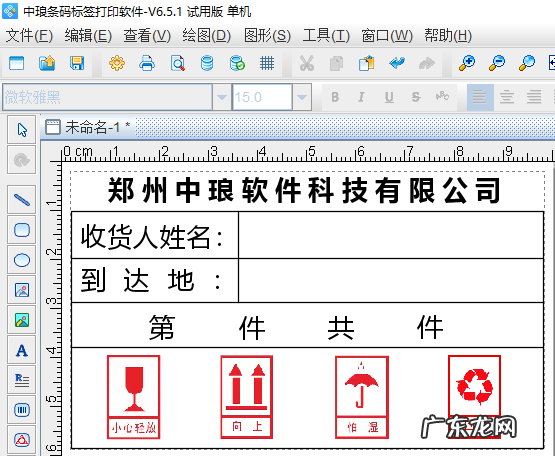
Task: Click the Paste clipboard icon
Action: click(x=366, y=63)
